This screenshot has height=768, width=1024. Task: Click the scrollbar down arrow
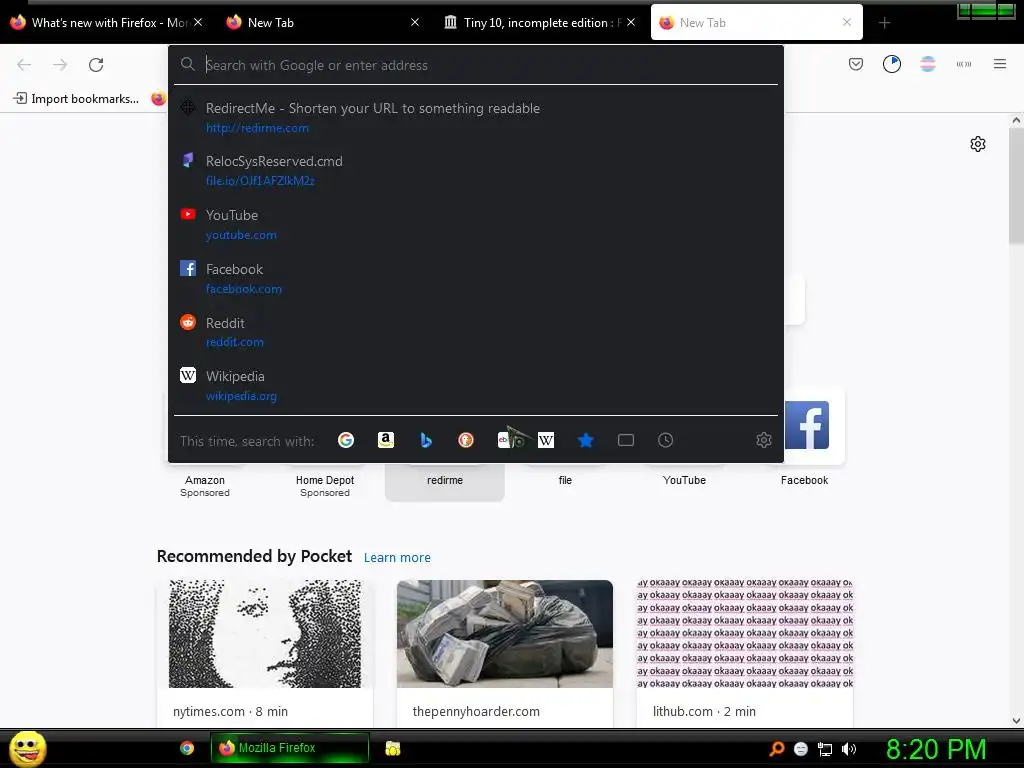coord(1016,720)
